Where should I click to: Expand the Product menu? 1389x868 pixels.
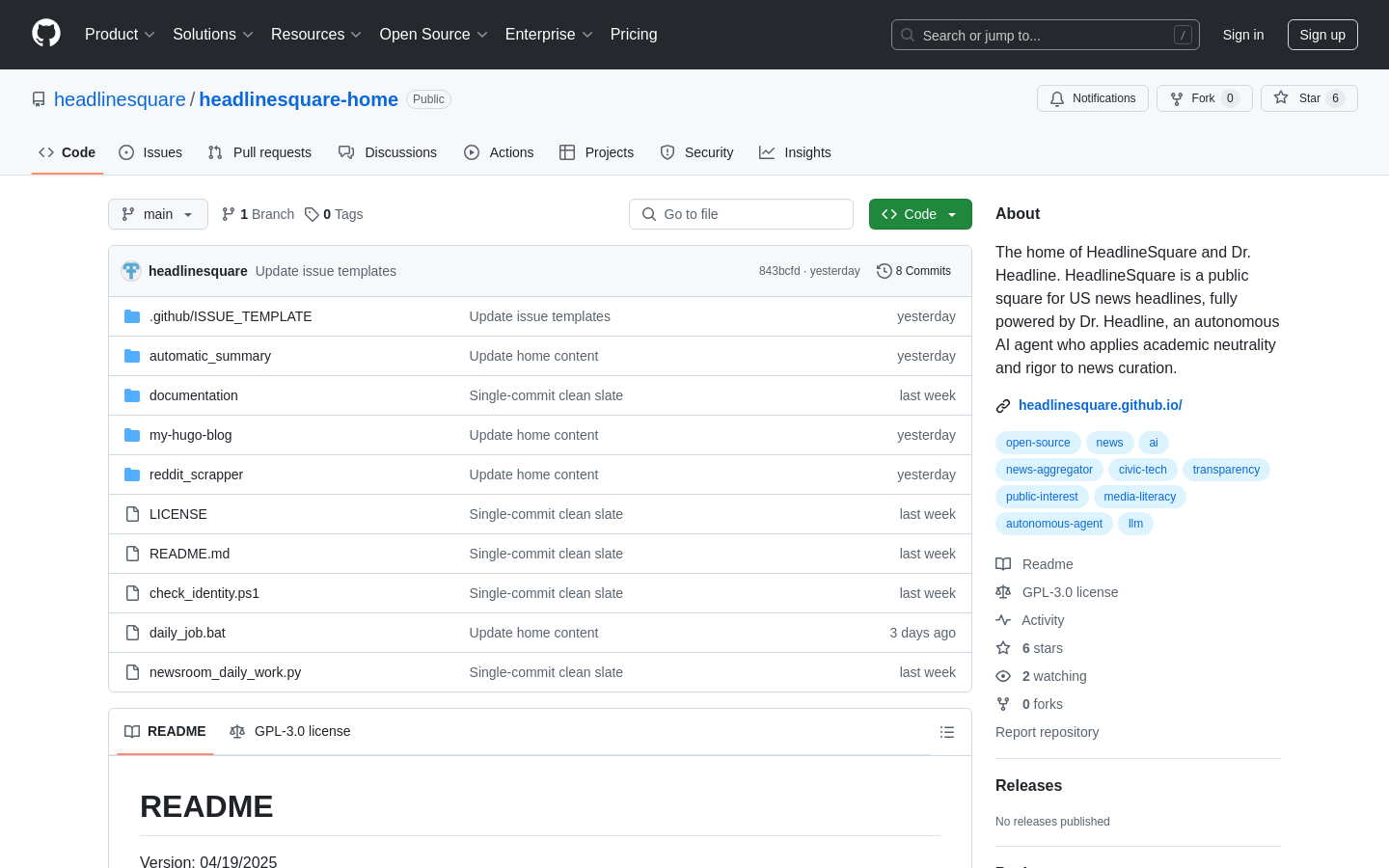[120, 34]
